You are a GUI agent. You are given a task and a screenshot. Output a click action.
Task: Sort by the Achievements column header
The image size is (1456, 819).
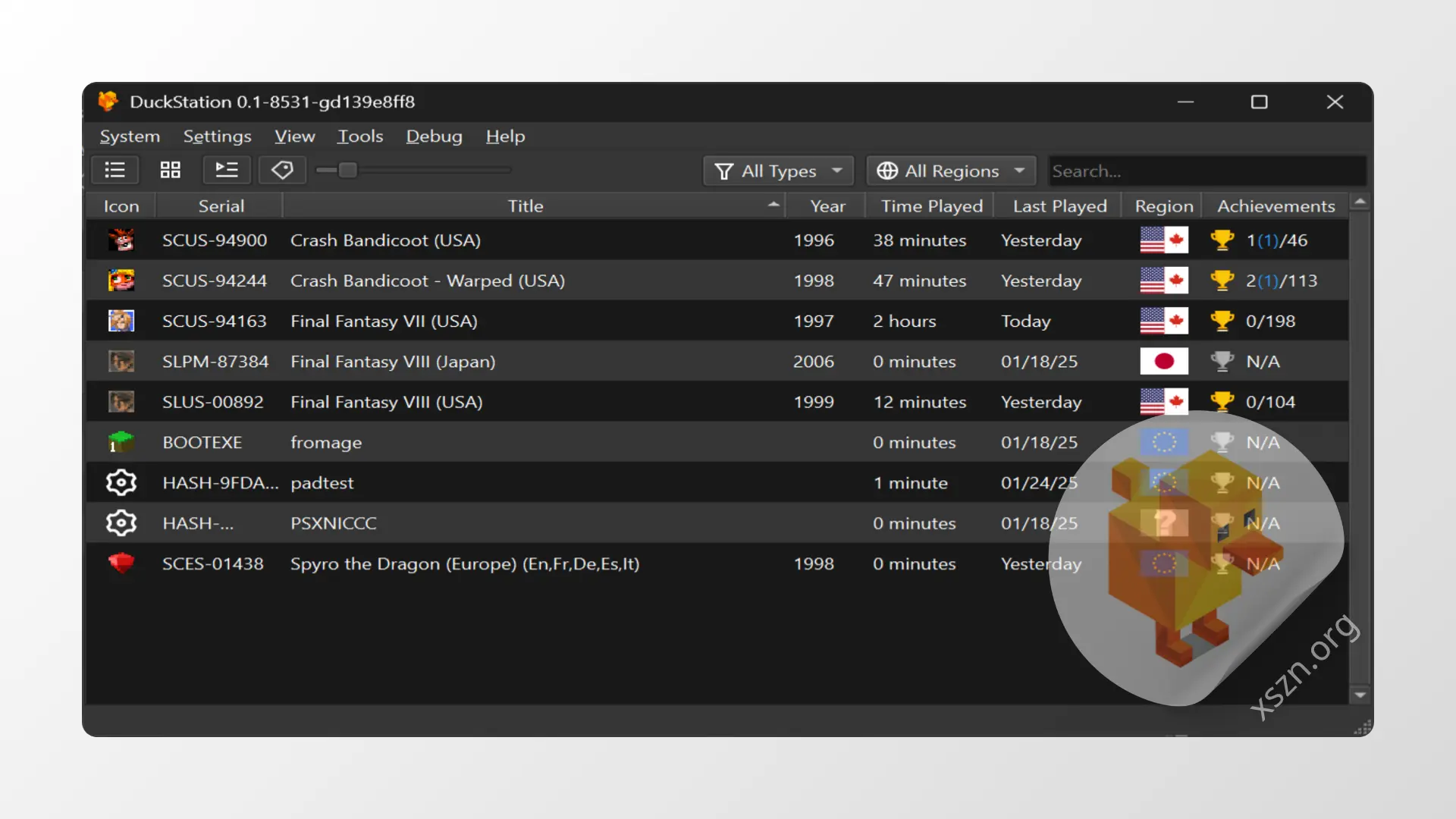(x=1276, y=206)
